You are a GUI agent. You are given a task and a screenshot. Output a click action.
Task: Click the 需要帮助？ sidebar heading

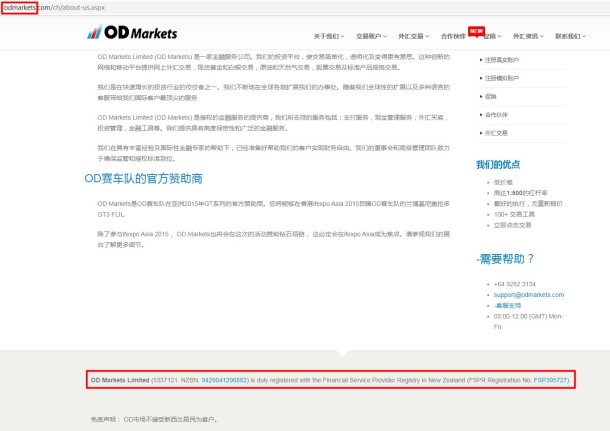505,259
